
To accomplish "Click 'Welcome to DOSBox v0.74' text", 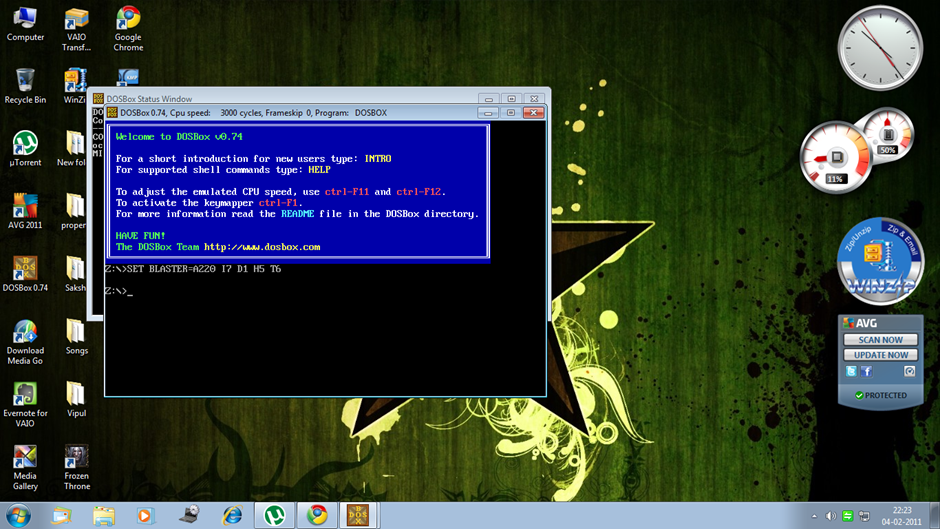I will pyautogui.click(x=179, y=137).
